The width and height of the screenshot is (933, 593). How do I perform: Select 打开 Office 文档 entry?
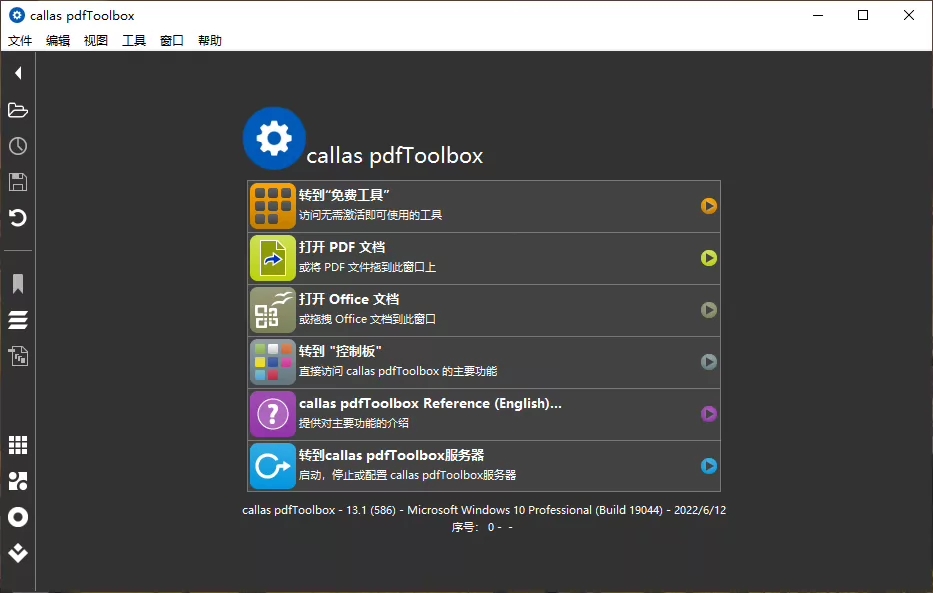[x=484, y=310]
